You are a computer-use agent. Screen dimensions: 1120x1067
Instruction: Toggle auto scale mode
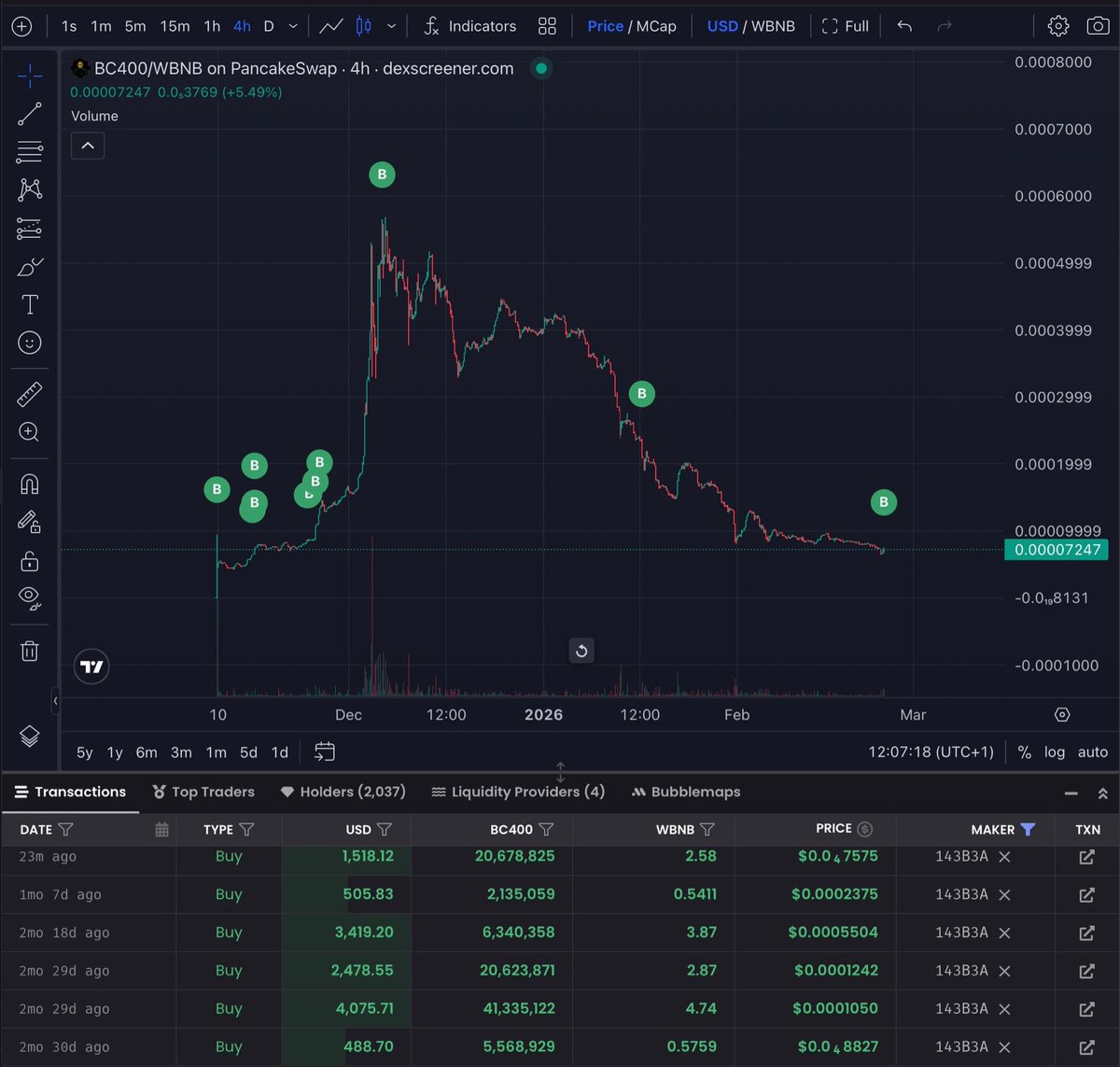coord(1093,752)
